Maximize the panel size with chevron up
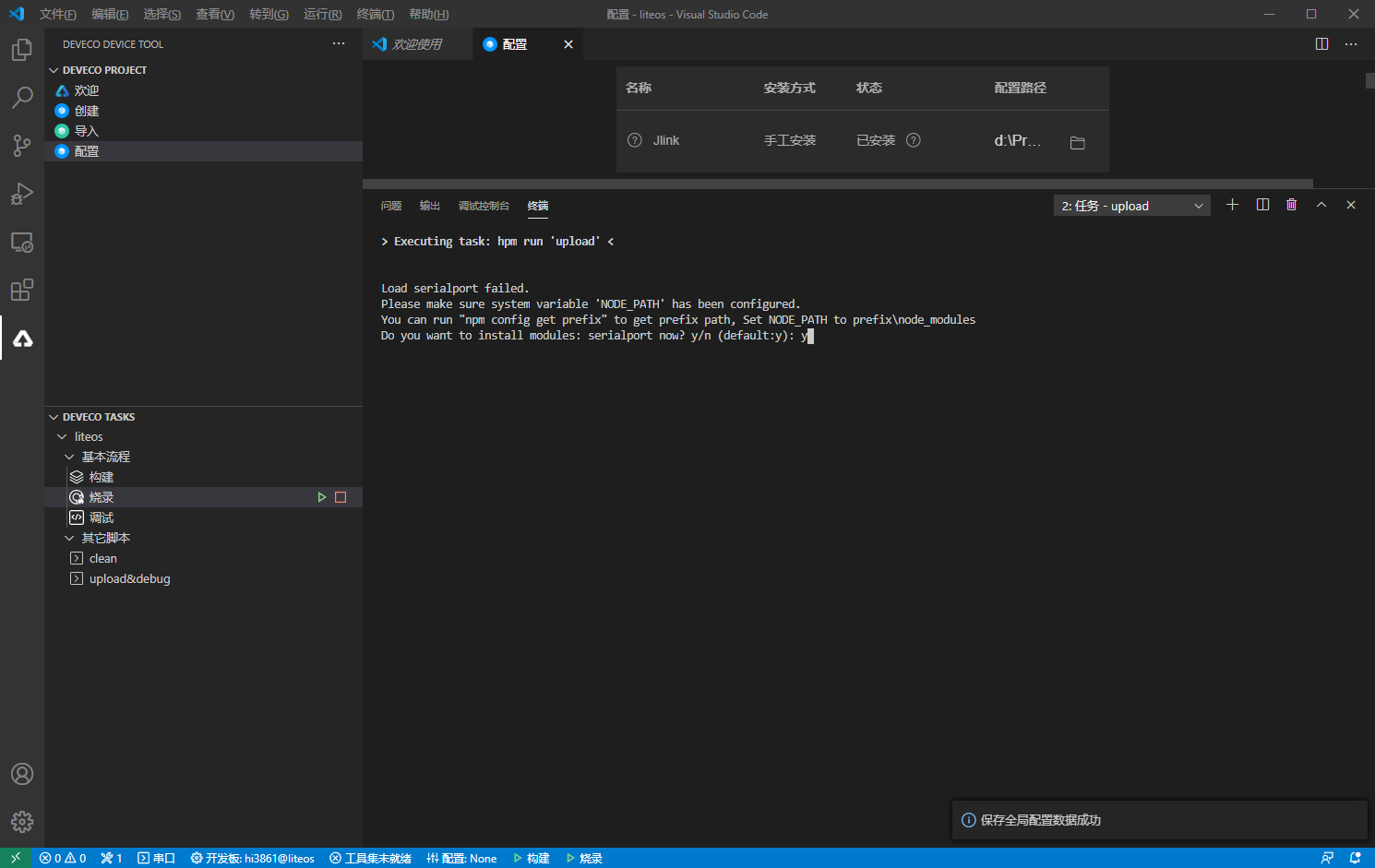 (1321, 205)
